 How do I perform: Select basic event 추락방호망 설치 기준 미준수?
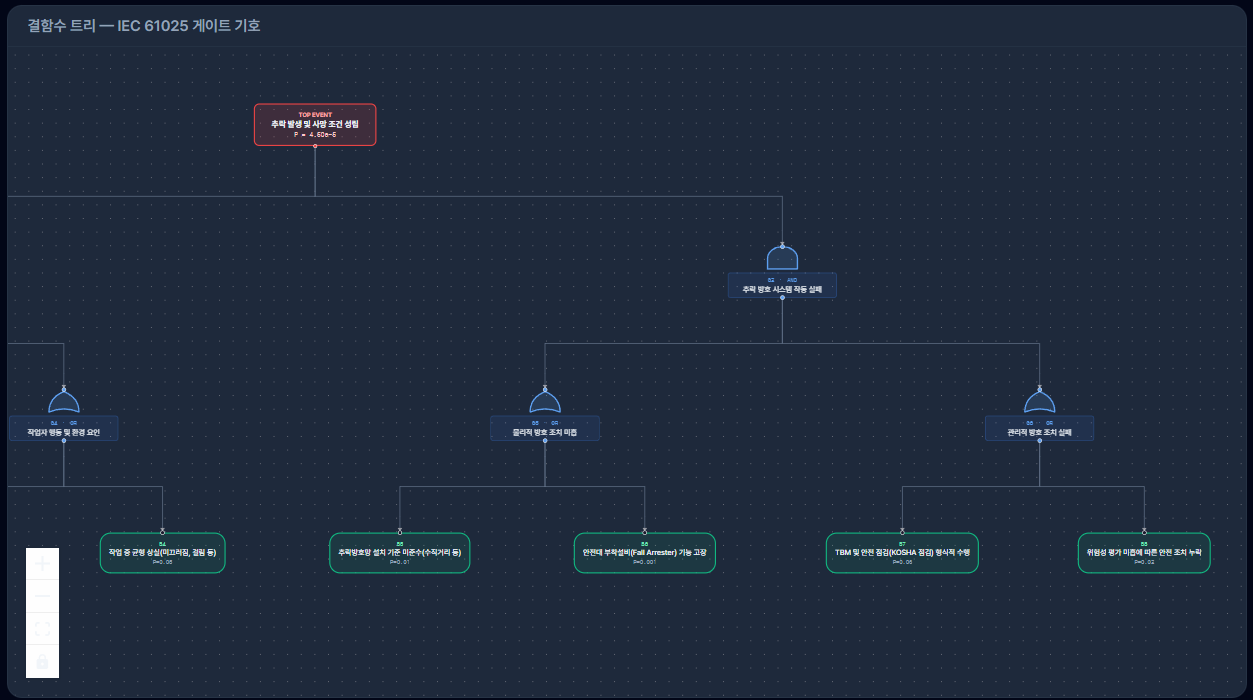click(399, 553)
